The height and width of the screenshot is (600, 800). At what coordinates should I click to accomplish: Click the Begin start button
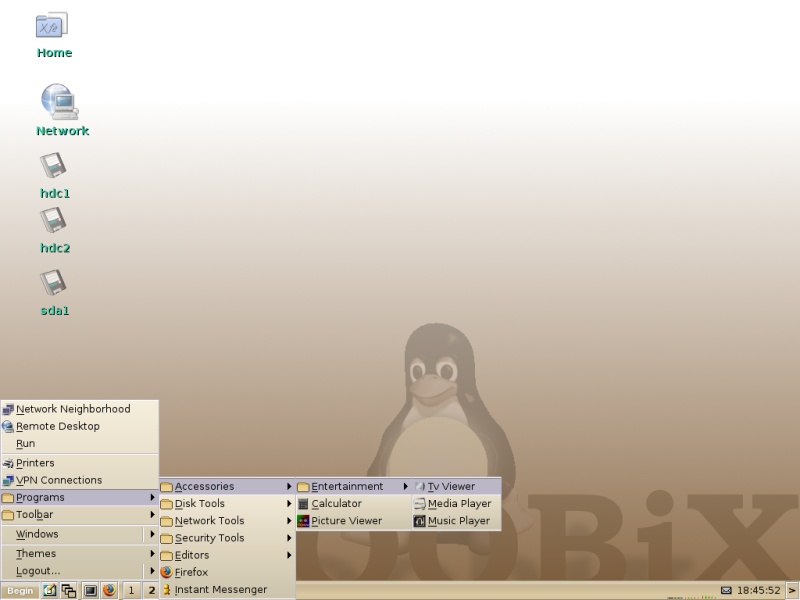(x=20, y=591)
